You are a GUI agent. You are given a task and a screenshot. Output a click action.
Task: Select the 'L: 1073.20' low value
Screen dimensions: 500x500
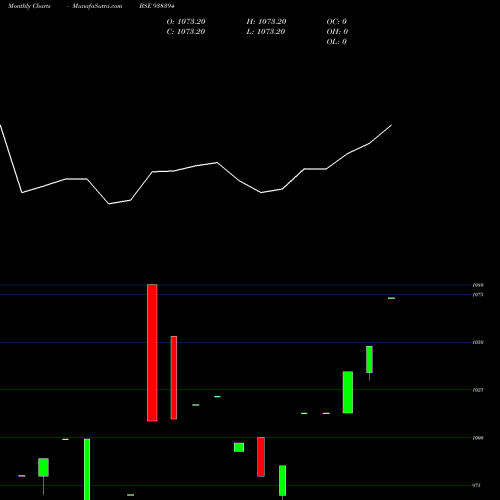[266, 32]
